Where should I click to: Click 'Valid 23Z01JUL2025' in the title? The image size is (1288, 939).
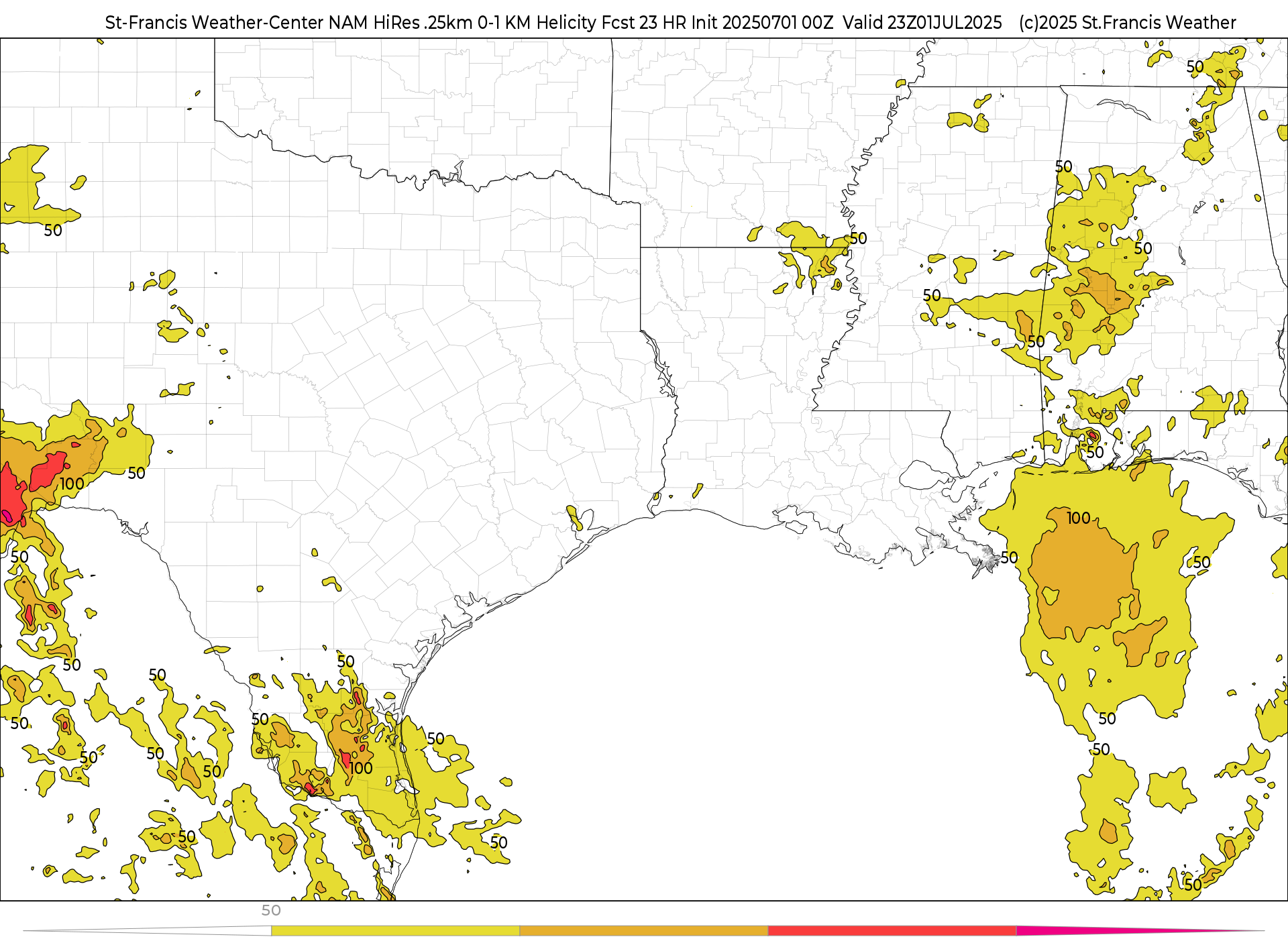(x=922, y=23)
